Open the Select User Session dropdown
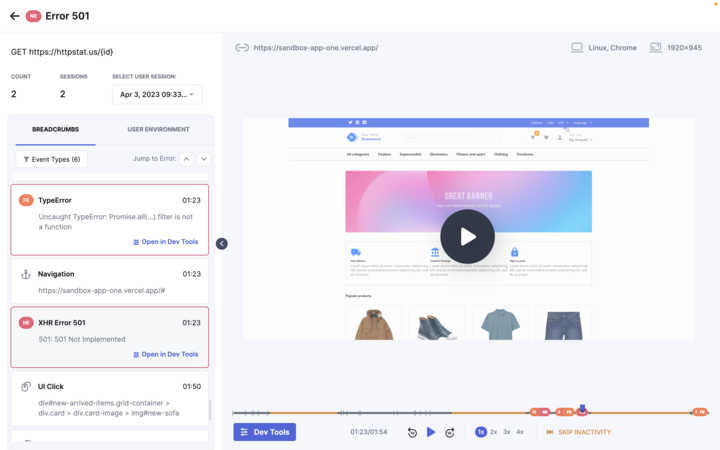This screenshot has height=450, width=720. point(157,94)
